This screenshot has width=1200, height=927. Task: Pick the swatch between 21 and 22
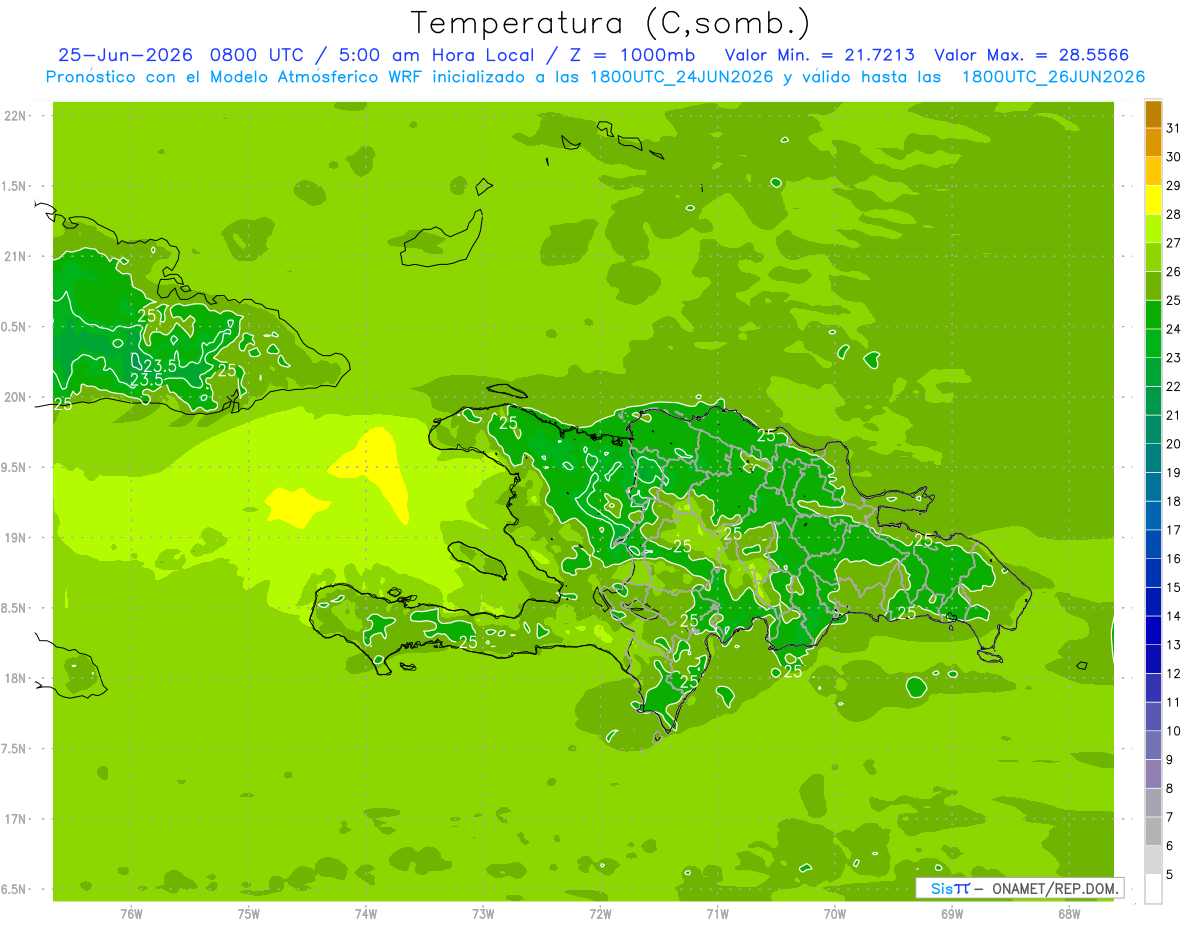click(1153, 401)
